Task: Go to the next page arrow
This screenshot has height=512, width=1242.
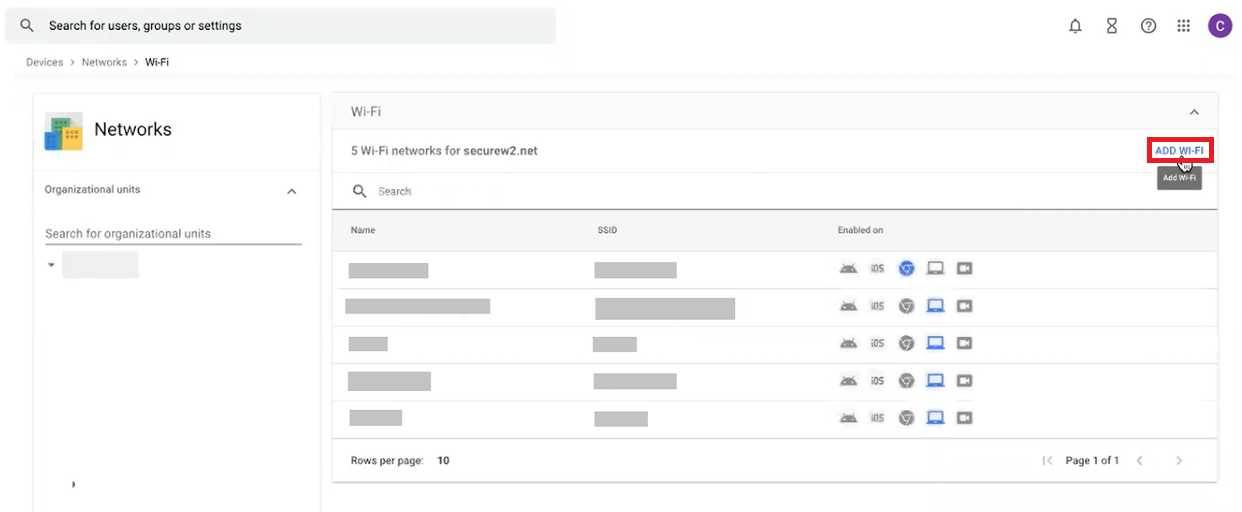Action: [1179, 461]
